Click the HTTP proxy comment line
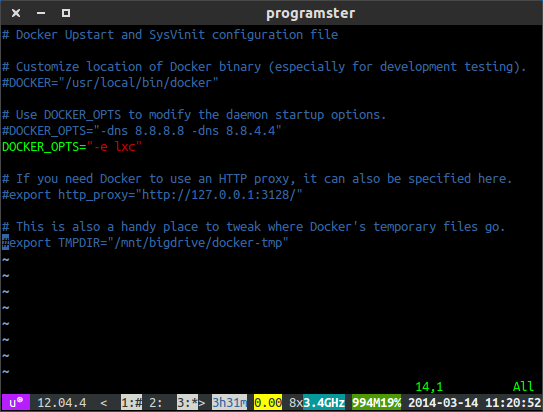Image resolution: width=543 pixels, height=412 pixels. [x=257, y=179]
